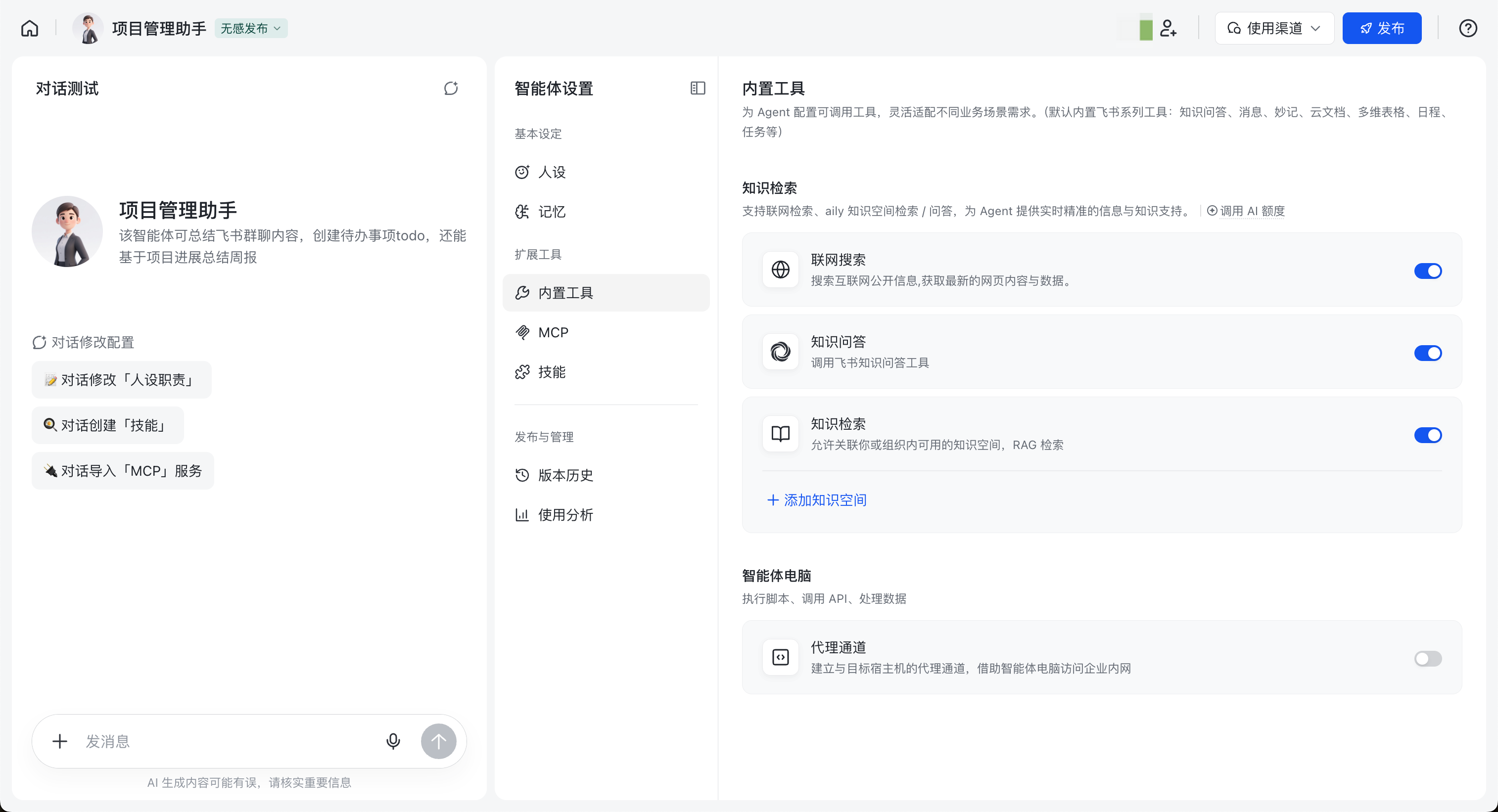
Task: Turn off the 知识问答 switch
Action: coord(1427,353)
